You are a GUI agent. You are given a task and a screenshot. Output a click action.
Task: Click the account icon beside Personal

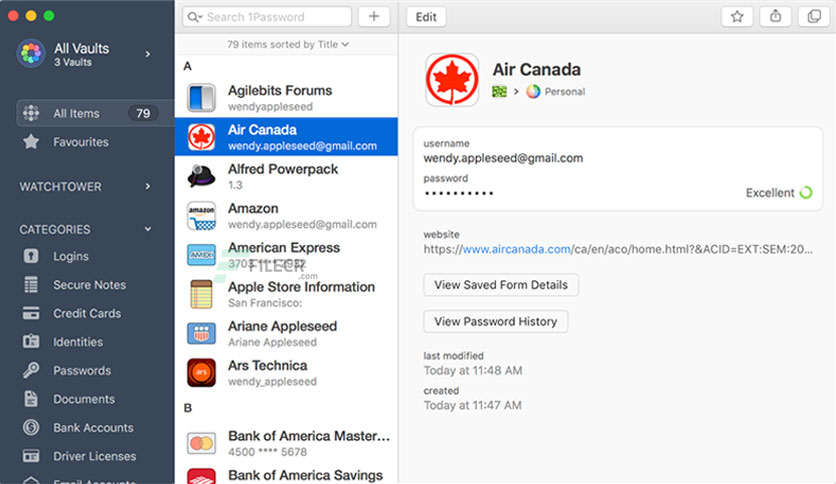click(499, 92)
